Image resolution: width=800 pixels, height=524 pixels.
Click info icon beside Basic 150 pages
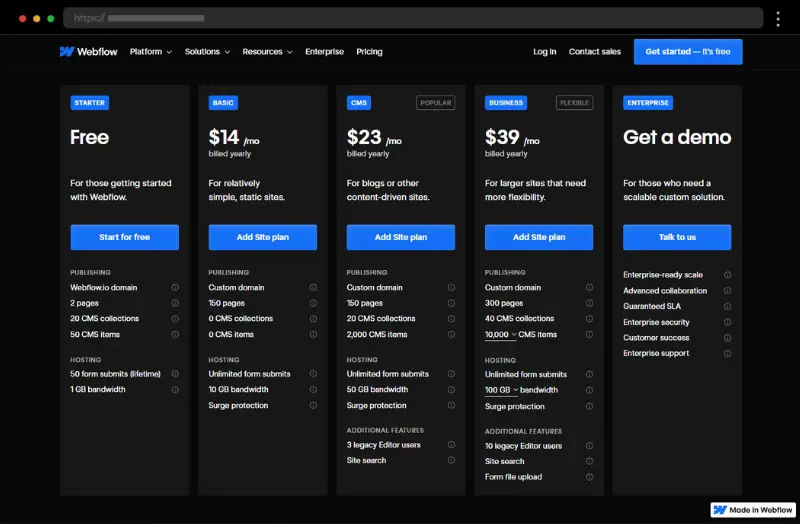313,303
